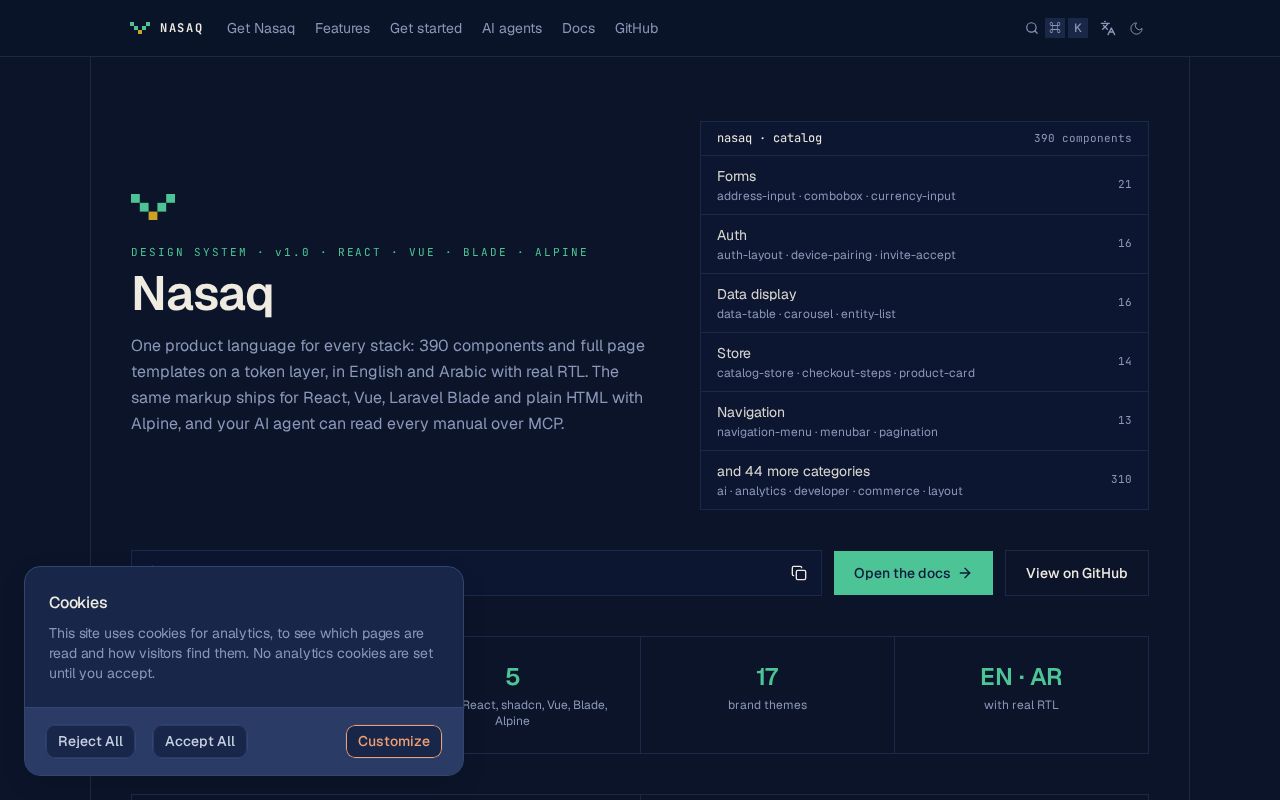Open the Forms catalog row
The image size is (1280, 800).
(x=924, y=185)
